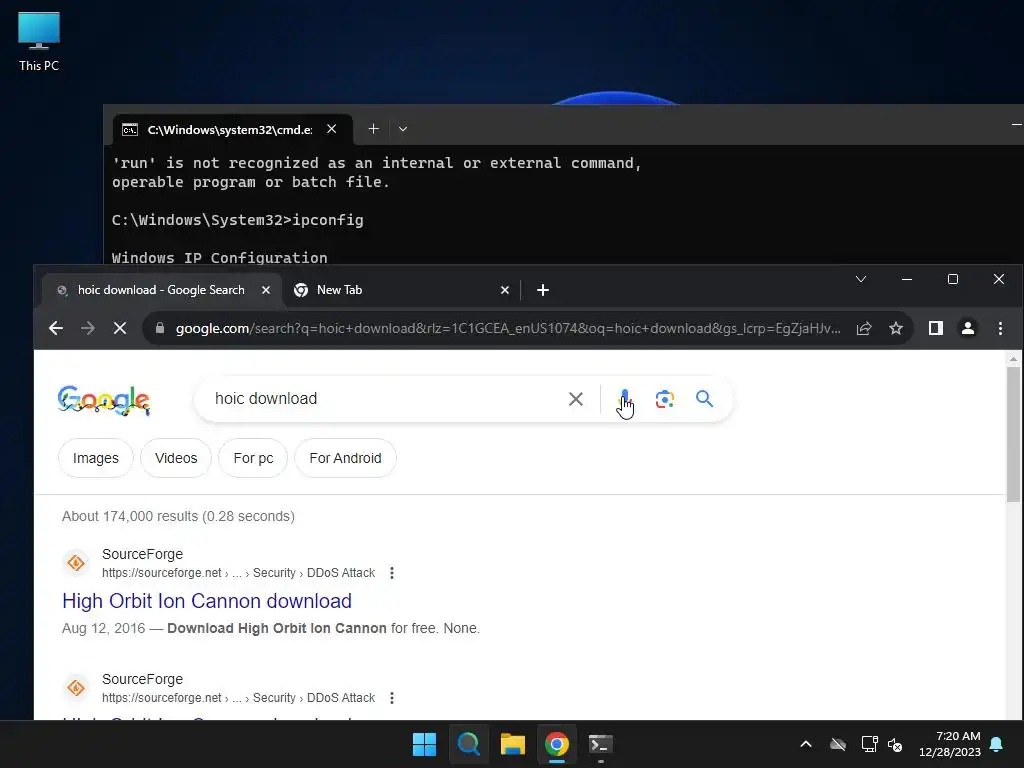Image resolution: width=1024 pixels, height=768 pixels.
Task: Open High Orbit Ion Cannon download link
Action: pyautogui.click(x=207, y=601)
